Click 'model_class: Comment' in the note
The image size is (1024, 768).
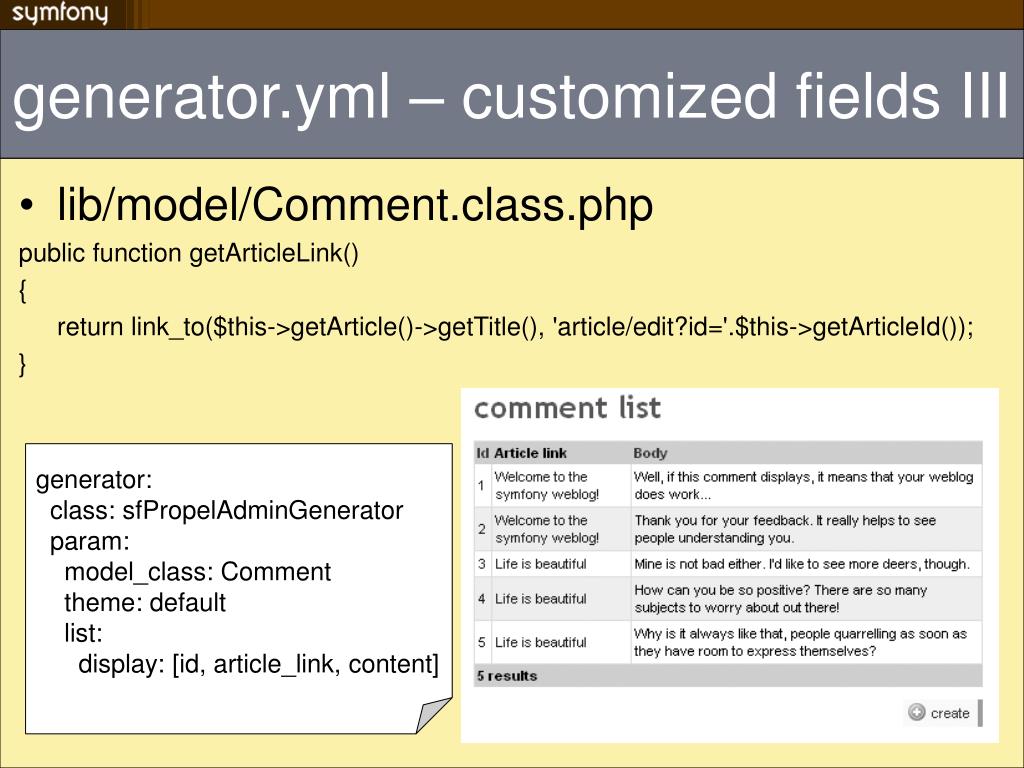pos(198,571)
